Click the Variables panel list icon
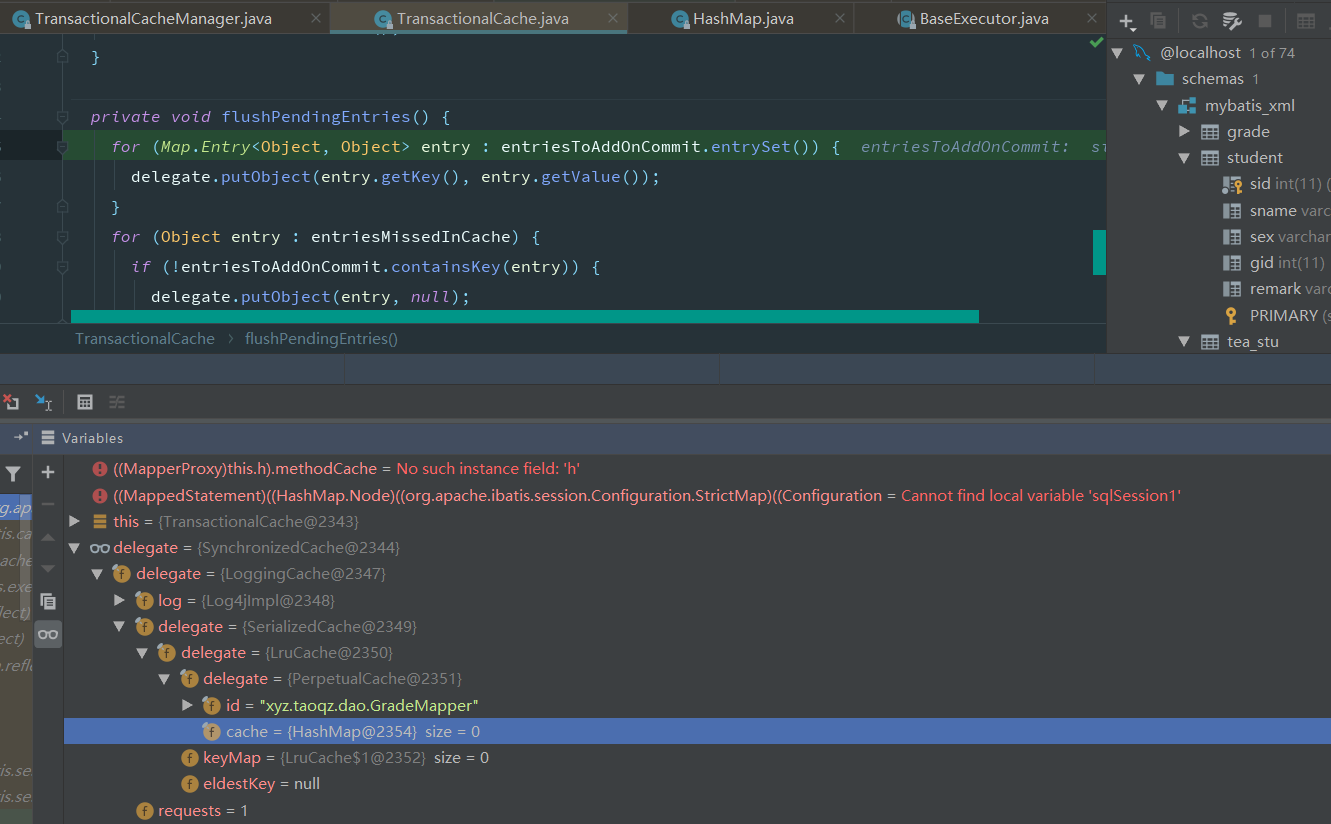The image size is (1331, 824). click(47, 438)
